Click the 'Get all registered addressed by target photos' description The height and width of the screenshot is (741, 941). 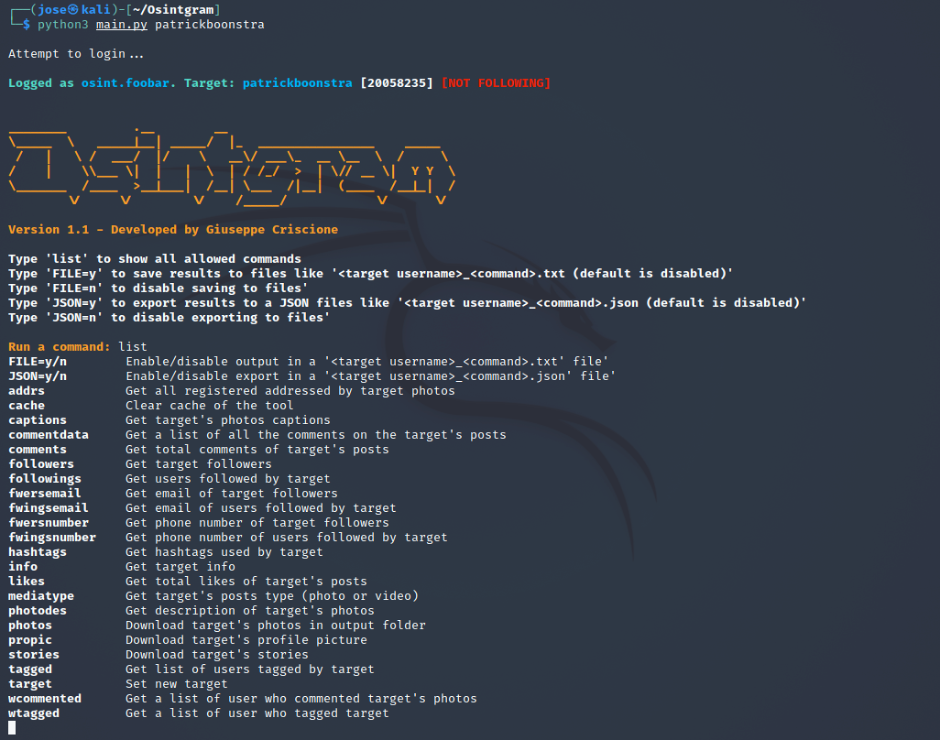click(290, 391)
